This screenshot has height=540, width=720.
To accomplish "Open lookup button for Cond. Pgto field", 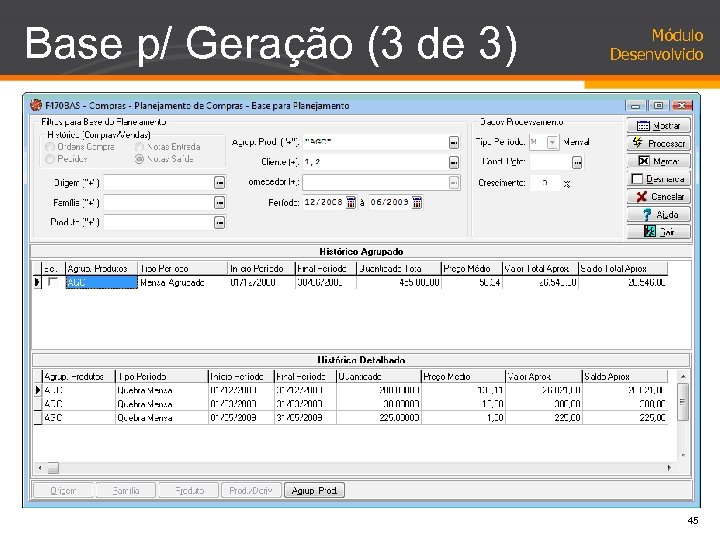I will pyautogui.click(x=577, y=163).
